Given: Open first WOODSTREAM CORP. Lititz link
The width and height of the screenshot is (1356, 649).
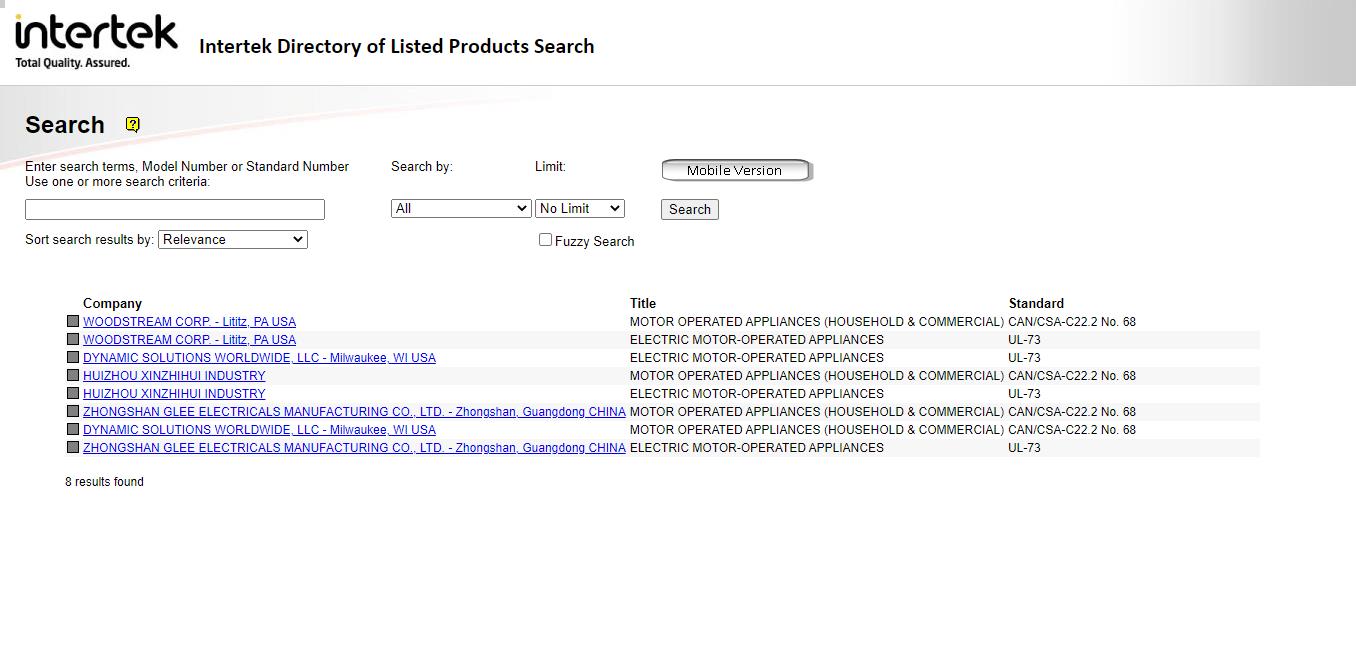Looking at the screenshot, I should pyautogui.click(x=189, y=322).
